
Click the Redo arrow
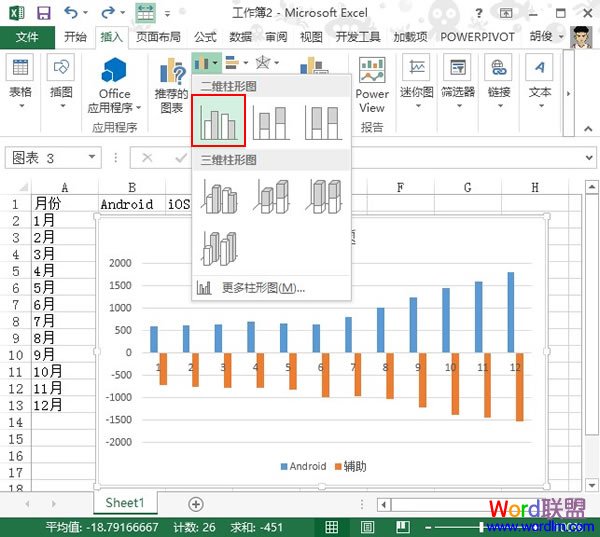[x=108, y=13]
